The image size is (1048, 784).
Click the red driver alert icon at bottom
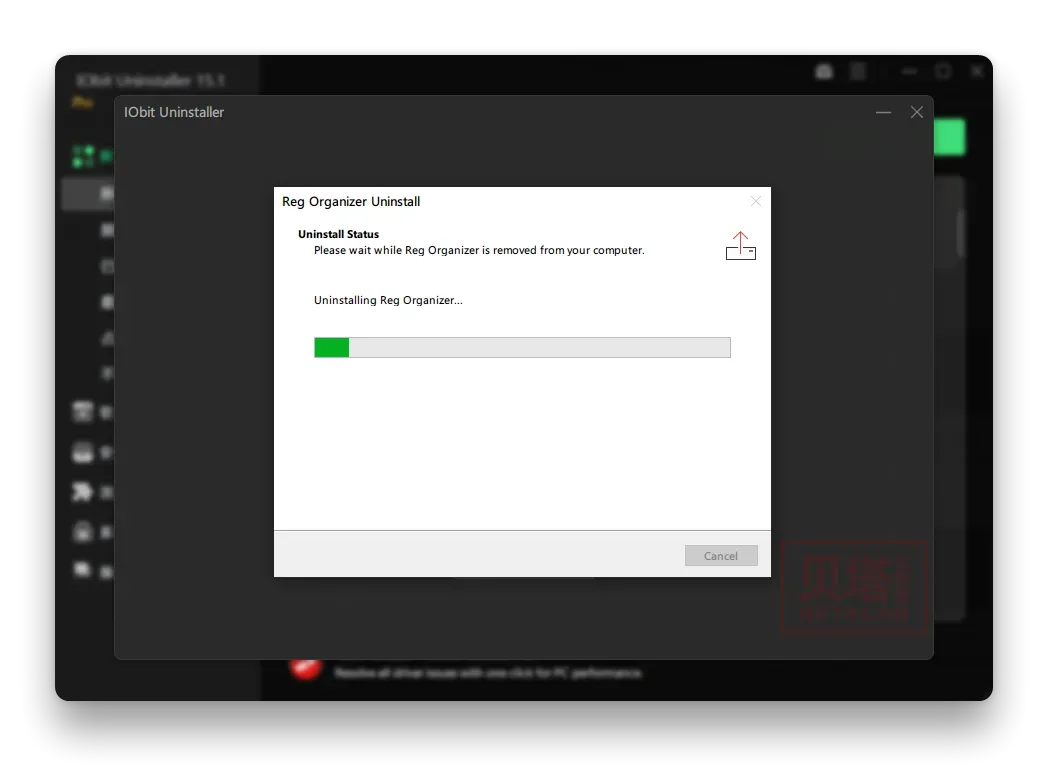click(305, 669)
